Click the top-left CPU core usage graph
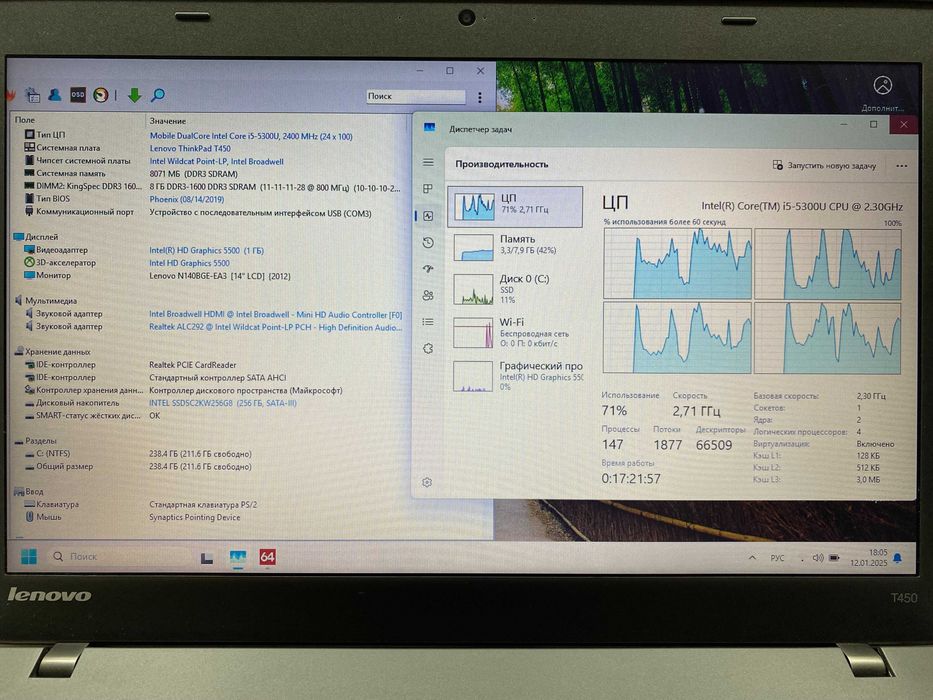 tap(677, 264)
